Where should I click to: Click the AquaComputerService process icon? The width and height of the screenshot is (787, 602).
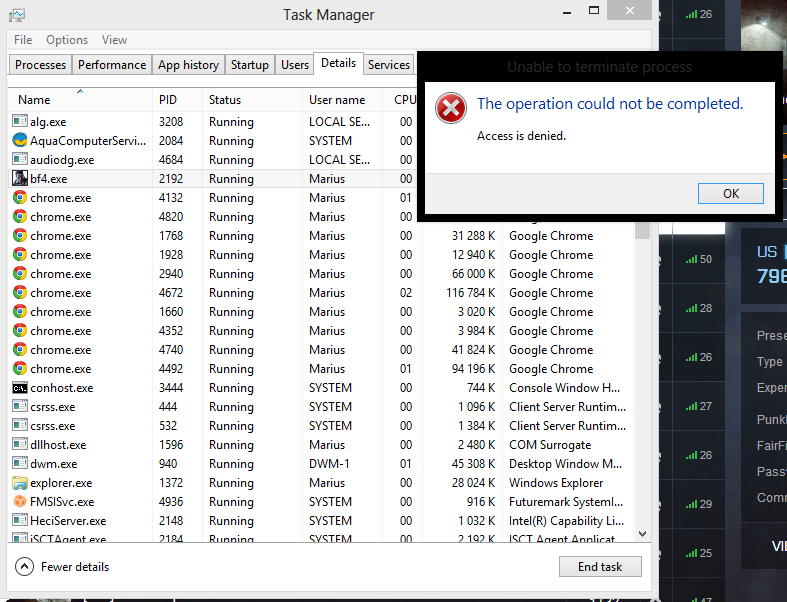coord(20,140)
